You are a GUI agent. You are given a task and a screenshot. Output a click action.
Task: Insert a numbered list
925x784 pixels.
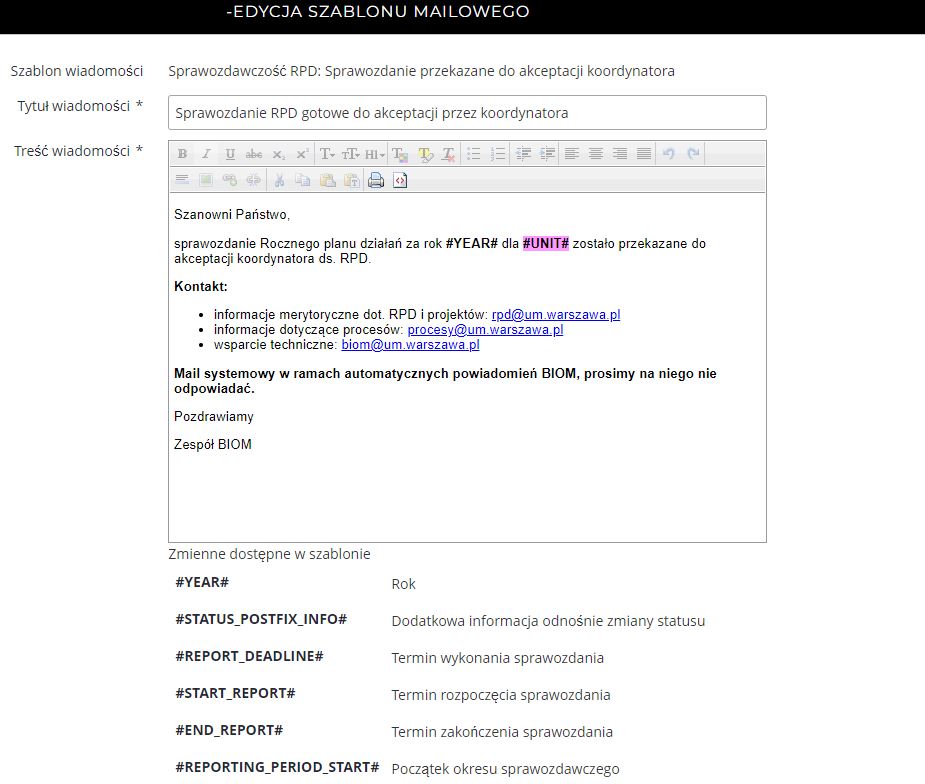(498, 154)
